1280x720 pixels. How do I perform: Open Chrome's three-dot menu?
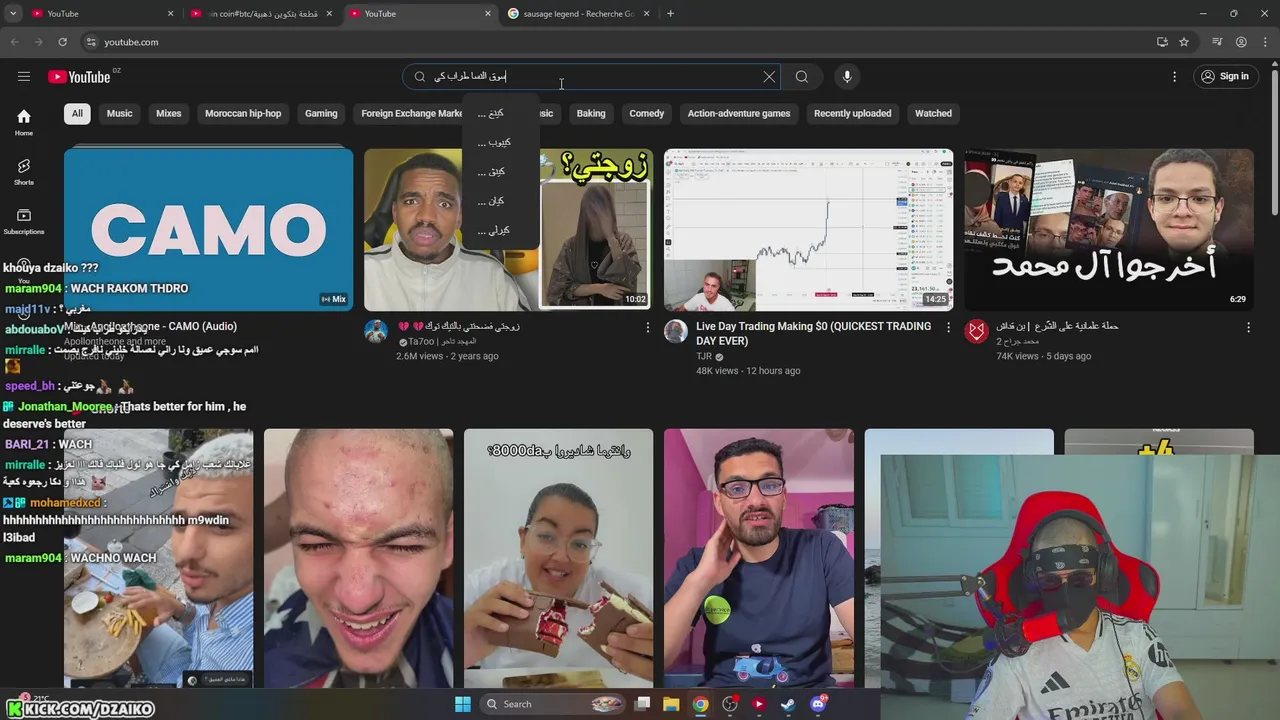click(1265, 42)
